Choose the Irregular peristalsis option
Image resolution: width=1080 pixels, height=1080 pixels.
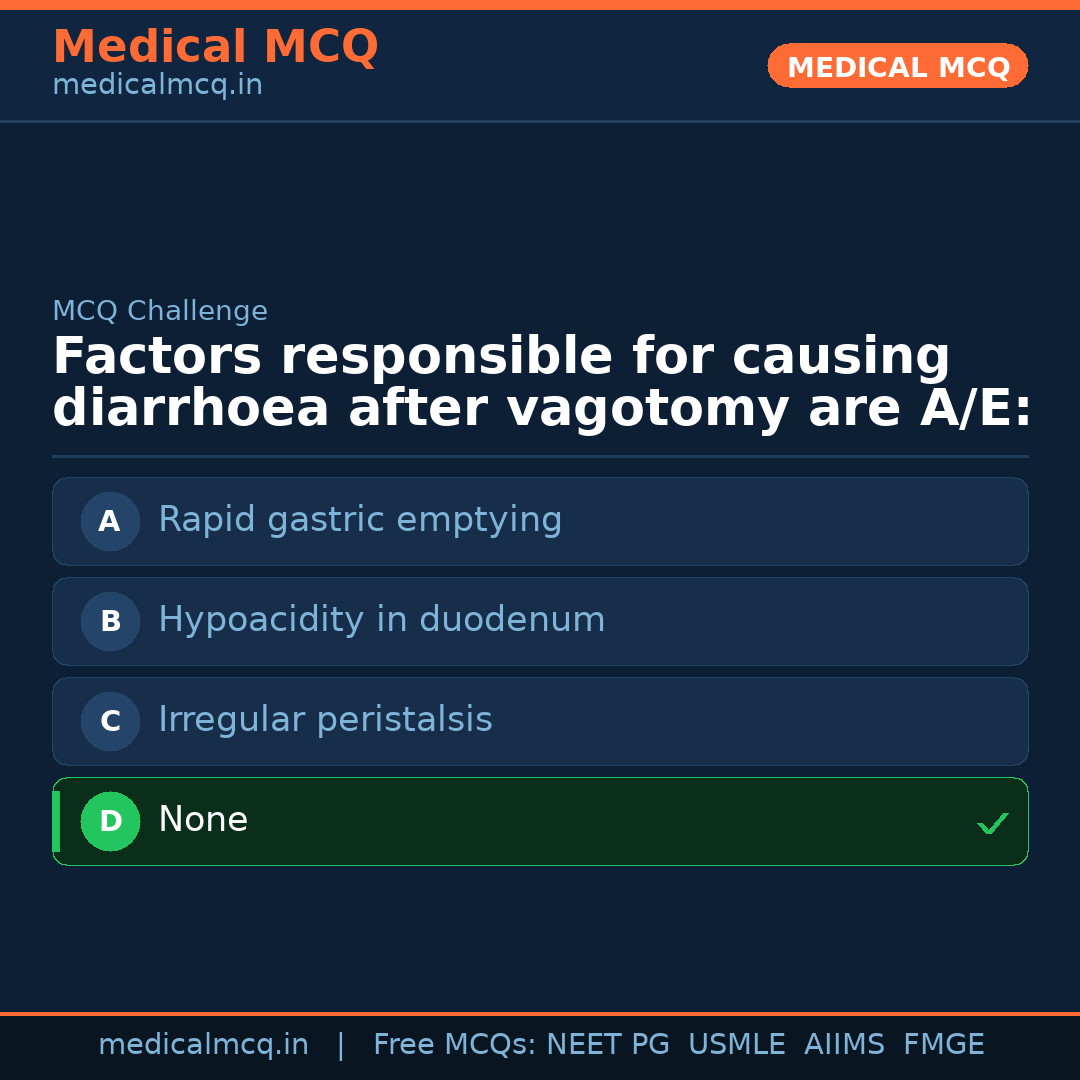coord(325,720)
